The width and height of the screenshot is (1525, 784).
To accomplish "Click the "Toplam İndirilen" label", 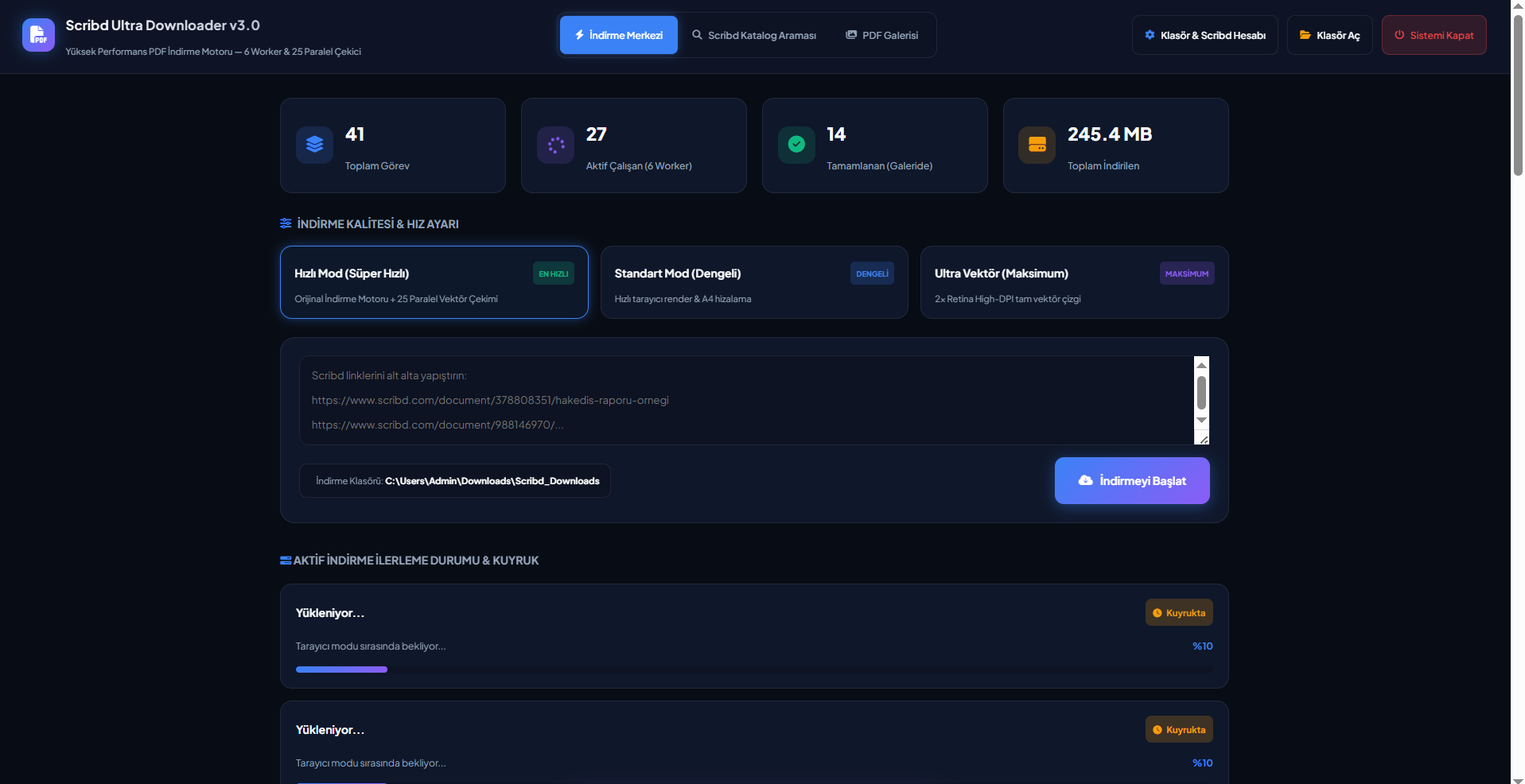I will (x=1103, y=166).
